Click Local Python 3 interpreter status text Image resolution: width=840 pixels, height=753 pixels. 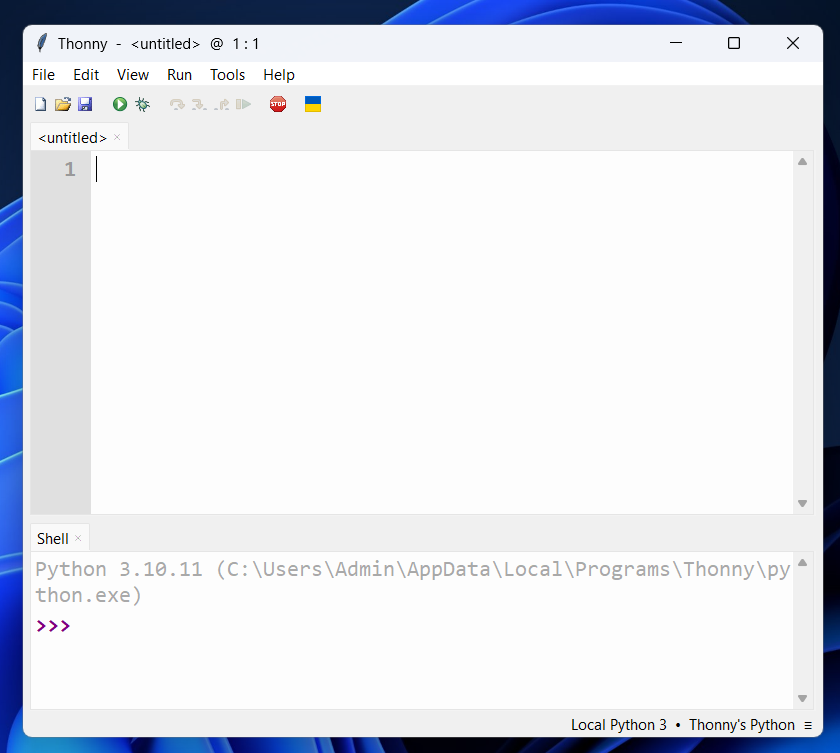(619, 725)
